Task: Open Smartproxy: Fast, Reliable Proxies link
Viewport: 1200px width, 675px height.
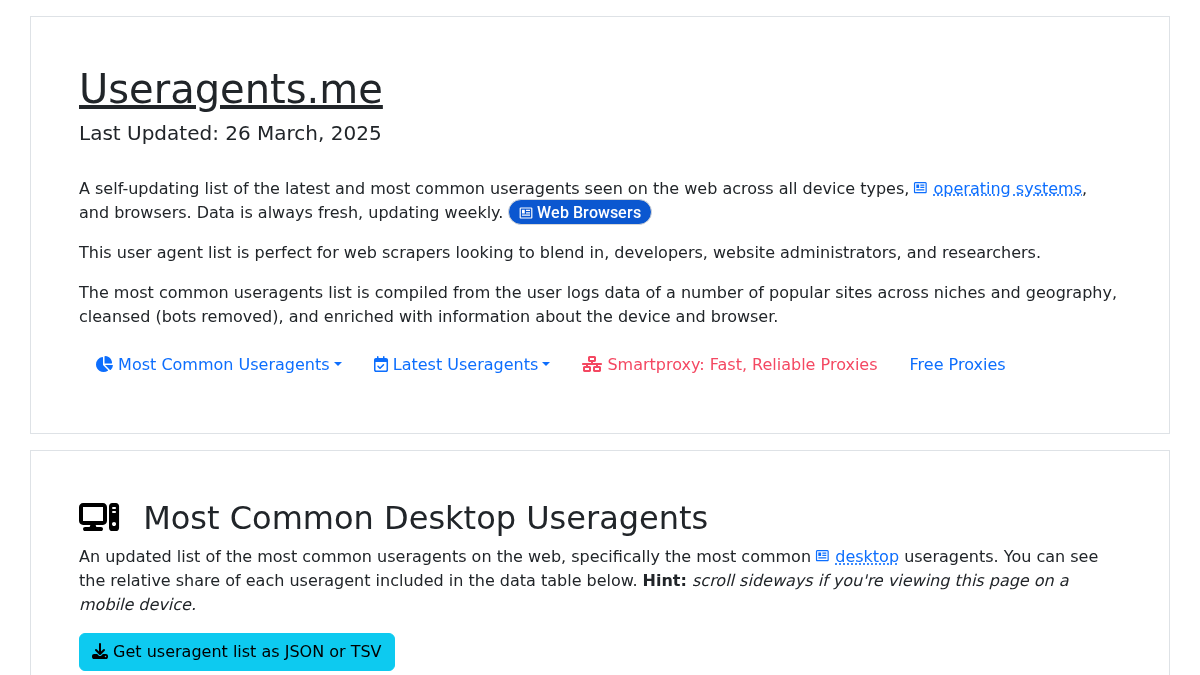Action: [730, 364]
